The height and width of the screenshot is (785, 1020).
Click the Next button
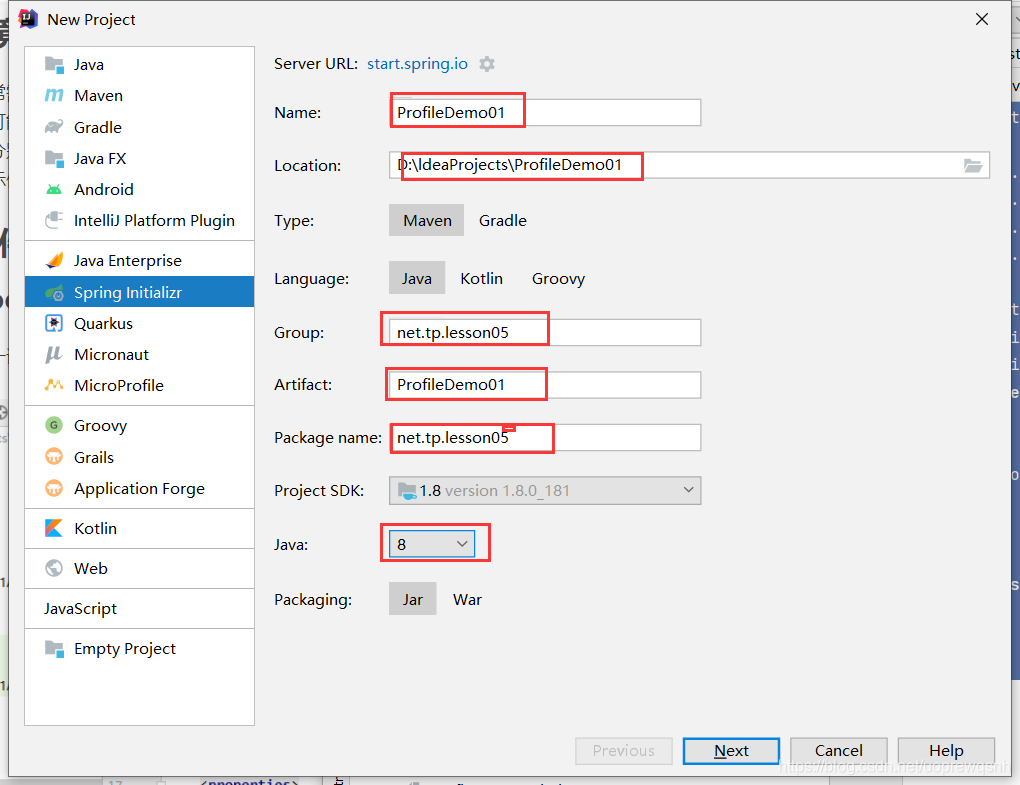click(x=731, y=751)
